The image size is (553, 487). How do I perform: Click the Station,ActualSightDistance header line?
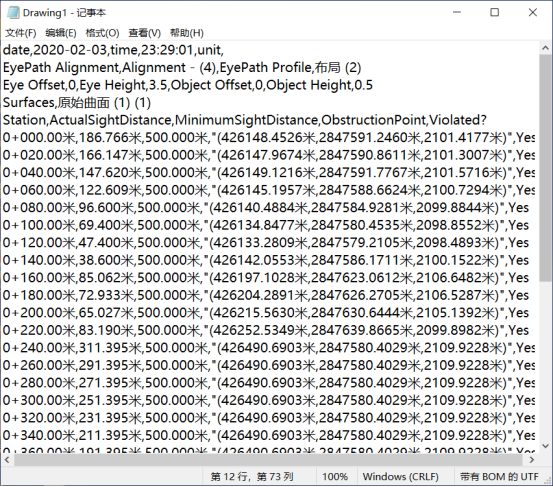coord(245,120)
